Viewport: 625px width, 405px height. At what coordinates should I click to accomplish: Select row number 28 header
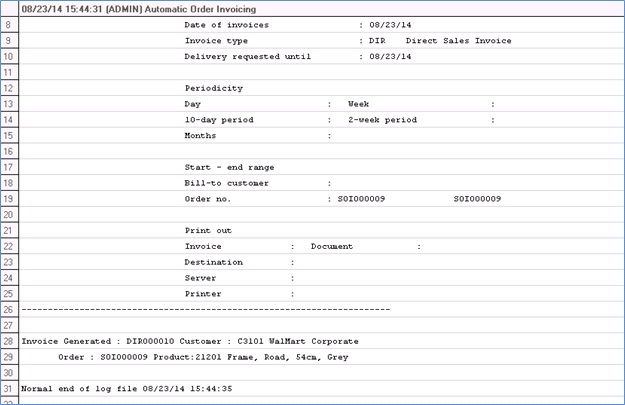(9, 341)
